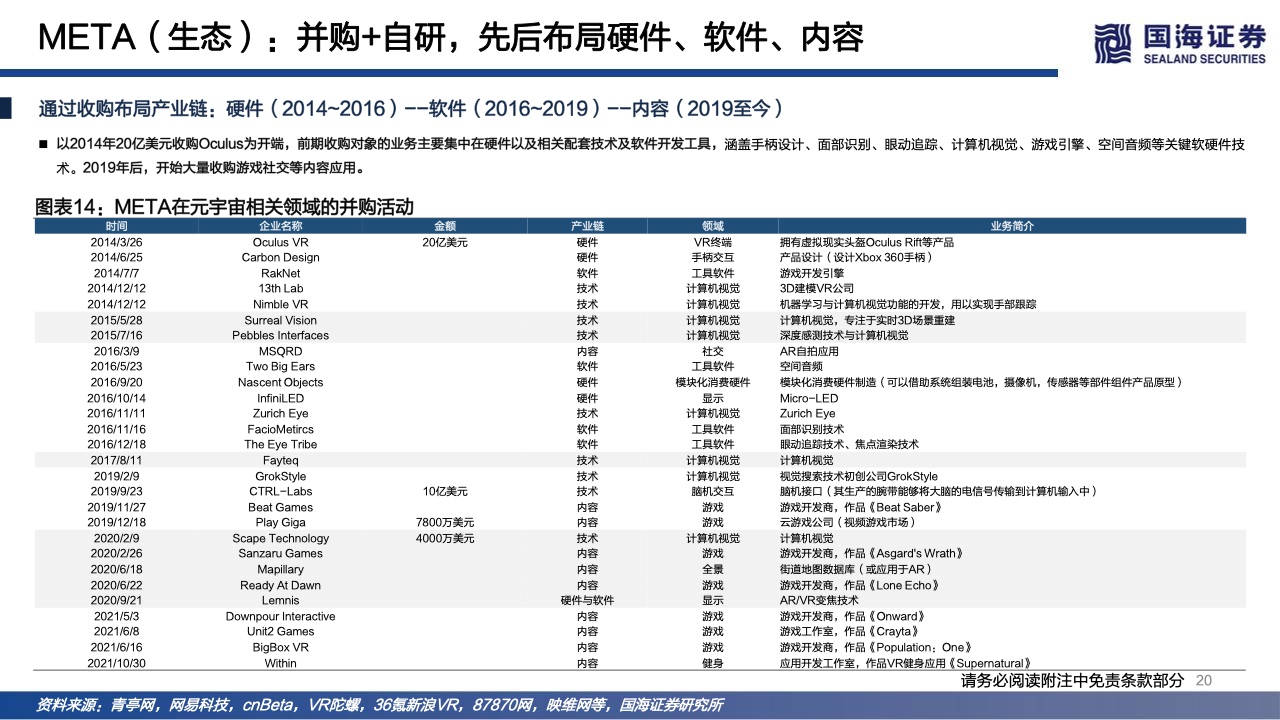1280x720 pixels.
Task: Click the FacioMetircs cell
Action: [x=280, y=429]
